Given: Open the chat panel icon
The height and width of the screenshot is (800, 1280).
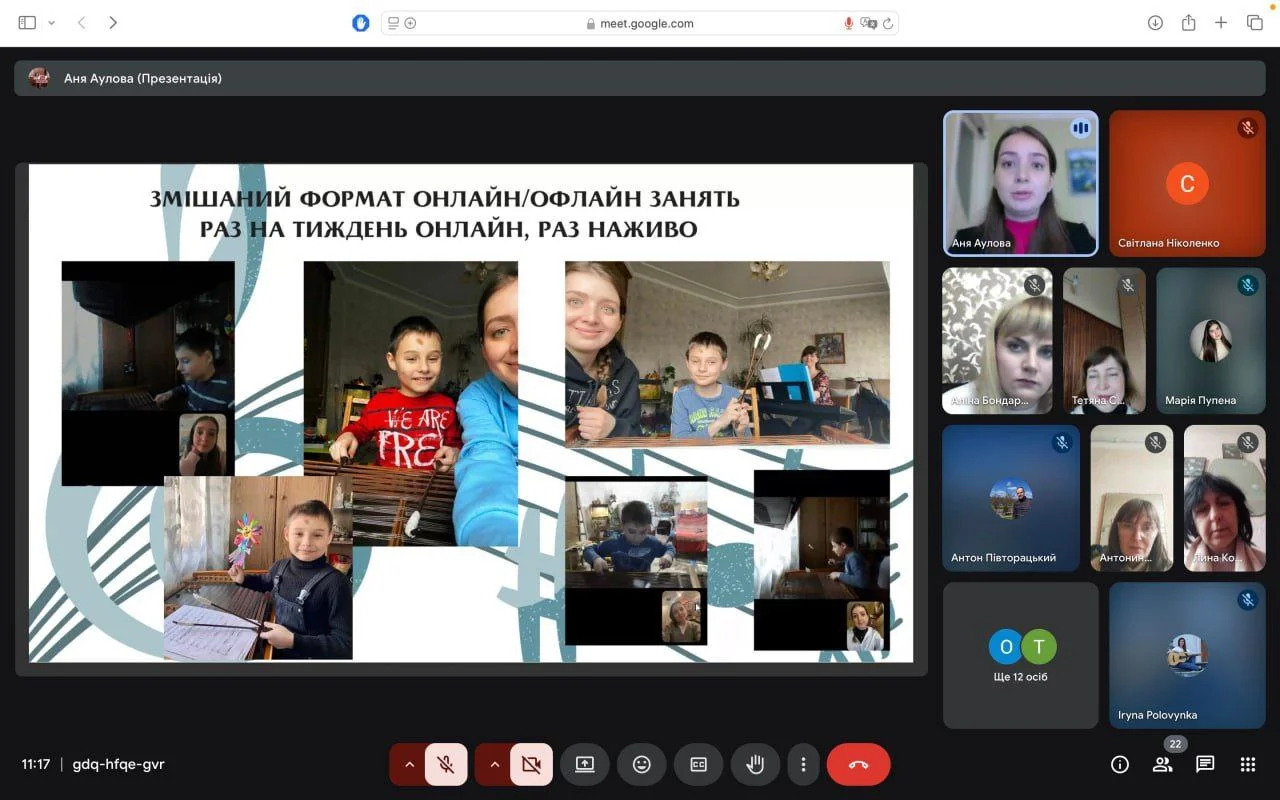Looking at the screenshot, I should (x=1205, y=765).
